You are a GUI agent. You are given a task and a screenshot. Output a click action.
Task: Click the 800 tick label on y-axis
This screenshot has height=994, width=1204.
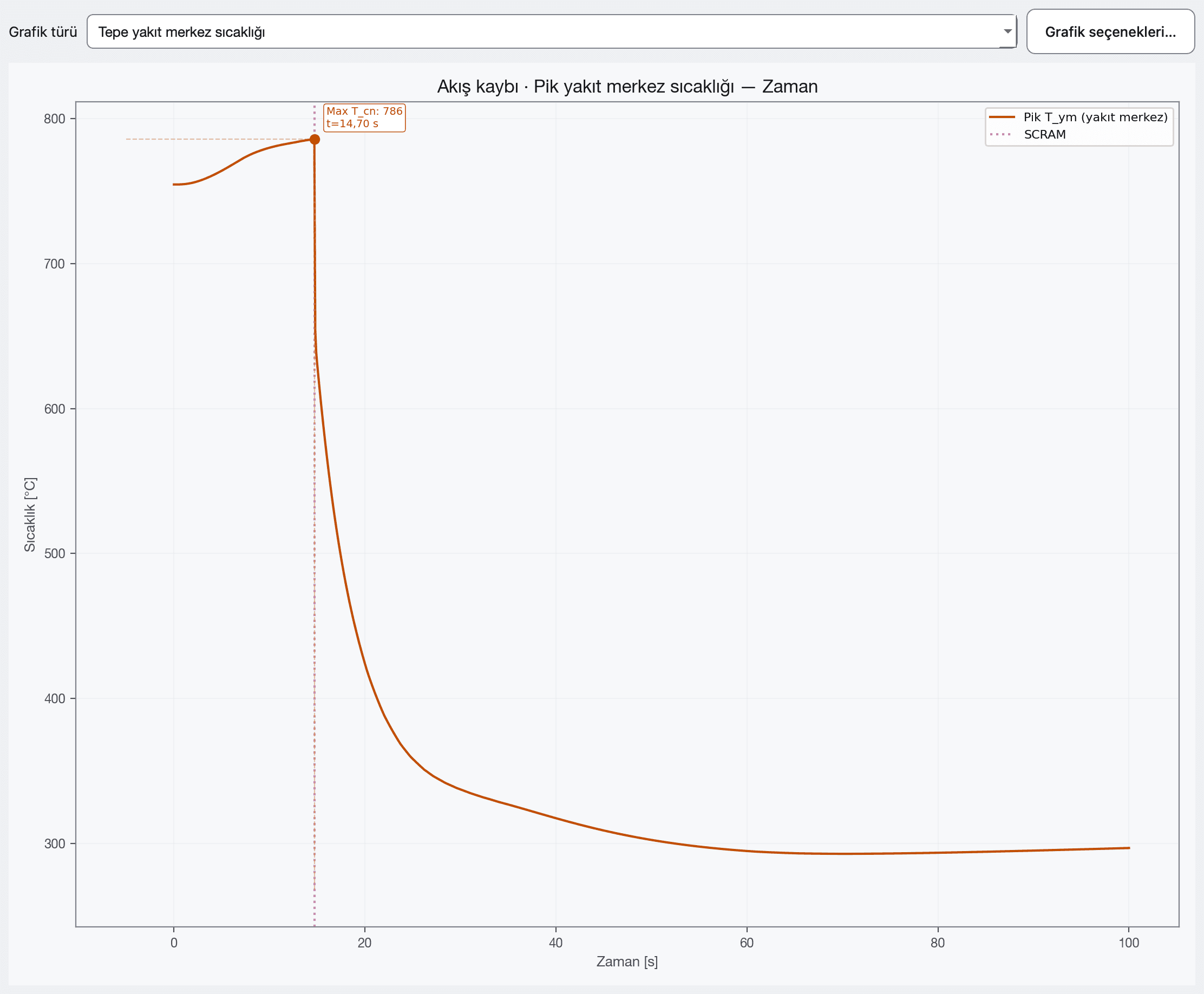click(x=54, y=119)
